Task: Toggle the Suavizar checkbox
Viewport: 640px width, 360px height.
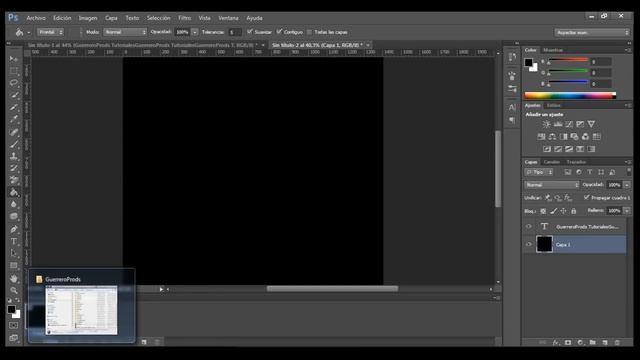Action: [250, 31]
